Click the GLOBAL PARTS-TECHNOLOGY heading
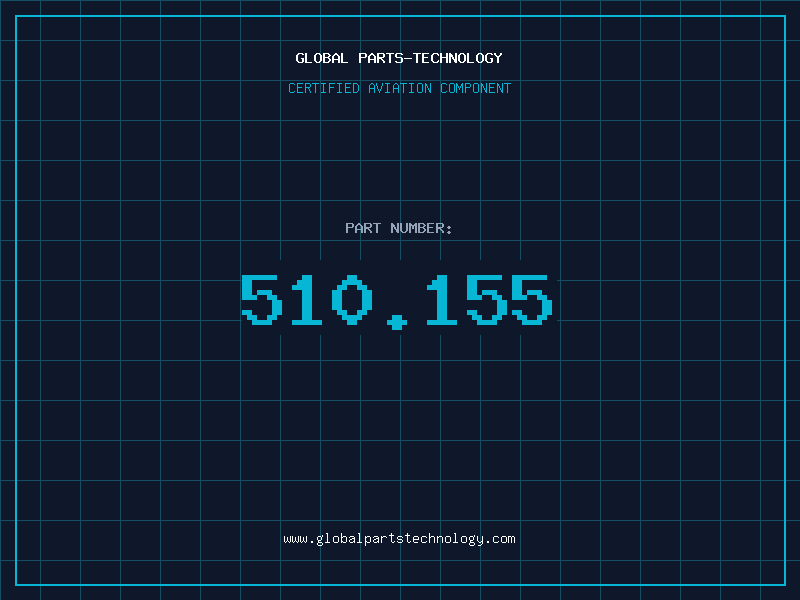The width and height of the screenshot is (800, 600). 399,58
